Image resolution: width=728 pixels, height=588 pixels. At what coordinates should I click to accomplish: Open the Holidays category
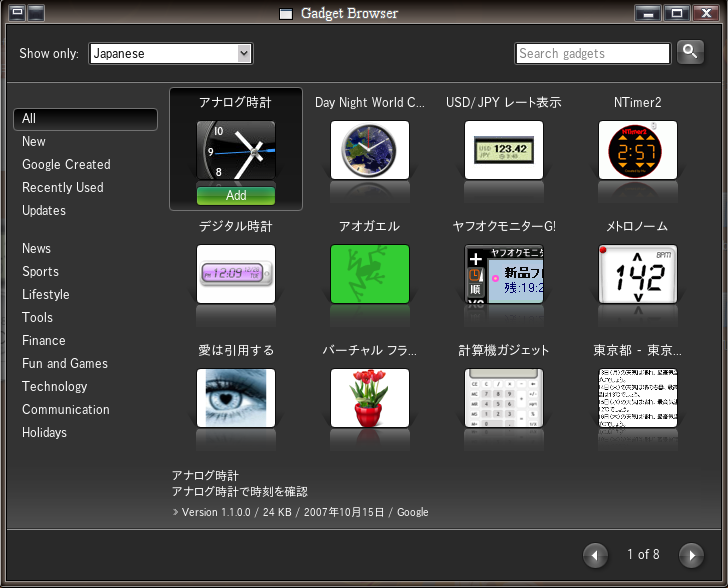tap(44, 432)
